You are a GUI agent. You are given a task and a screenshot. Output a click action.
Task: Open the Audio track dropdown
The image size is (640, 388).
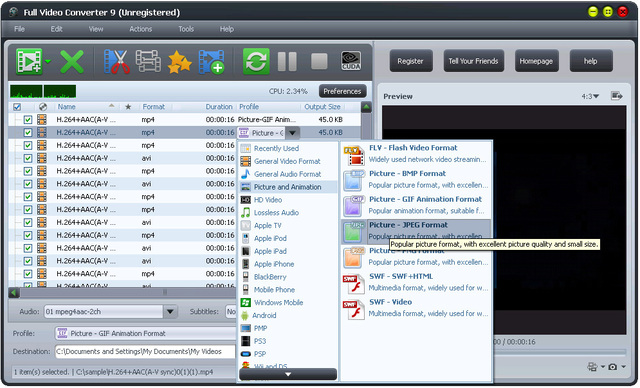pos(170,312)
